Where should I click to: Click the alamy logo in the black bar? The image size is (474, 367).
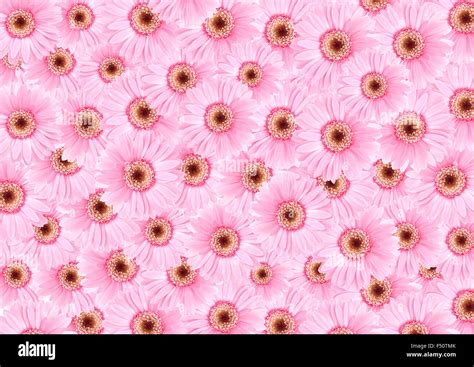[37, 350]
